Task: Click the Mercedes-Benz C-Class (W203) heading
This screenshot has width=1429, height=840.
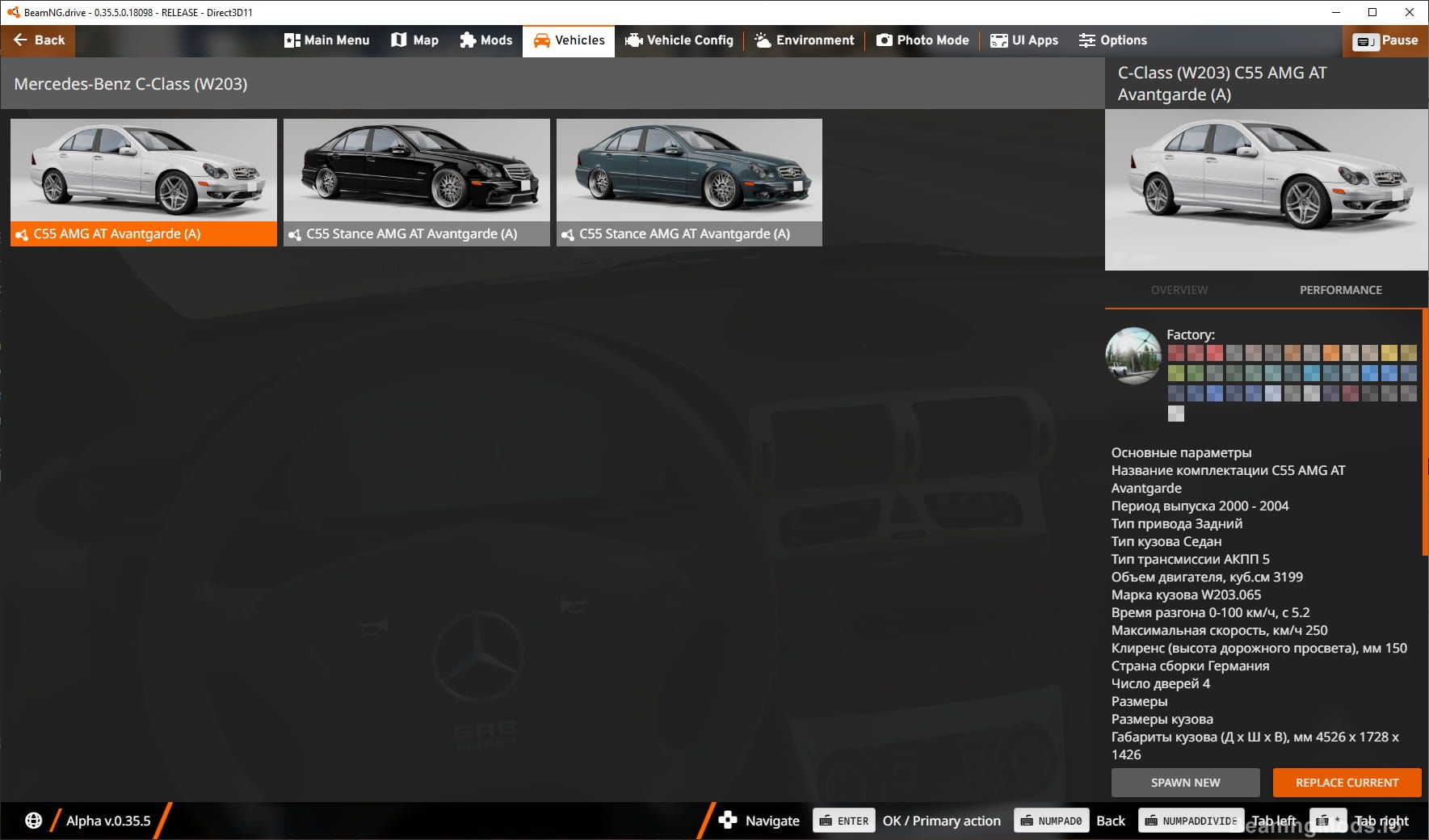Action: pyautogui.click(x=131, y=84)
